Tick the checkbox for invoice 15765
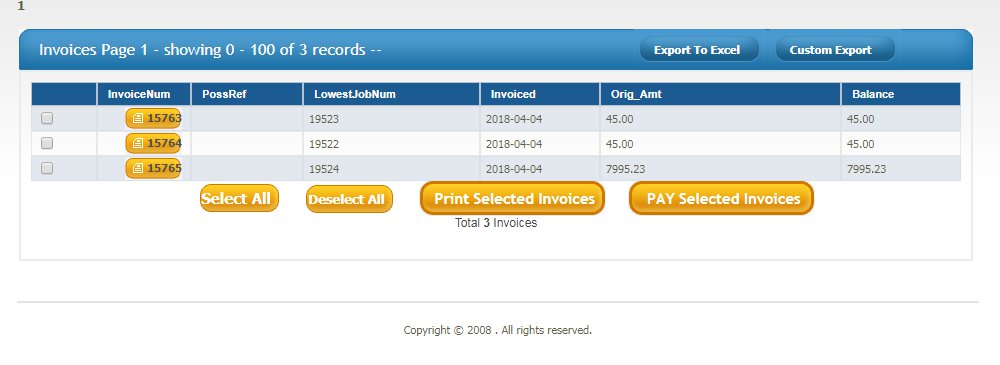Screen dimensions: 1000x365 tap(47, 168)
